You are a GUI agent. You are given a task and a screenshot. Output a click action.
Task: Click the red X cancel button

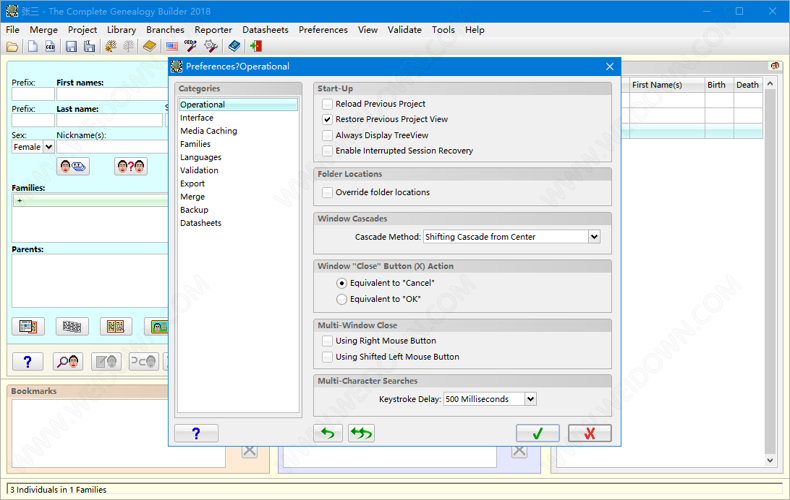(589, 433)
